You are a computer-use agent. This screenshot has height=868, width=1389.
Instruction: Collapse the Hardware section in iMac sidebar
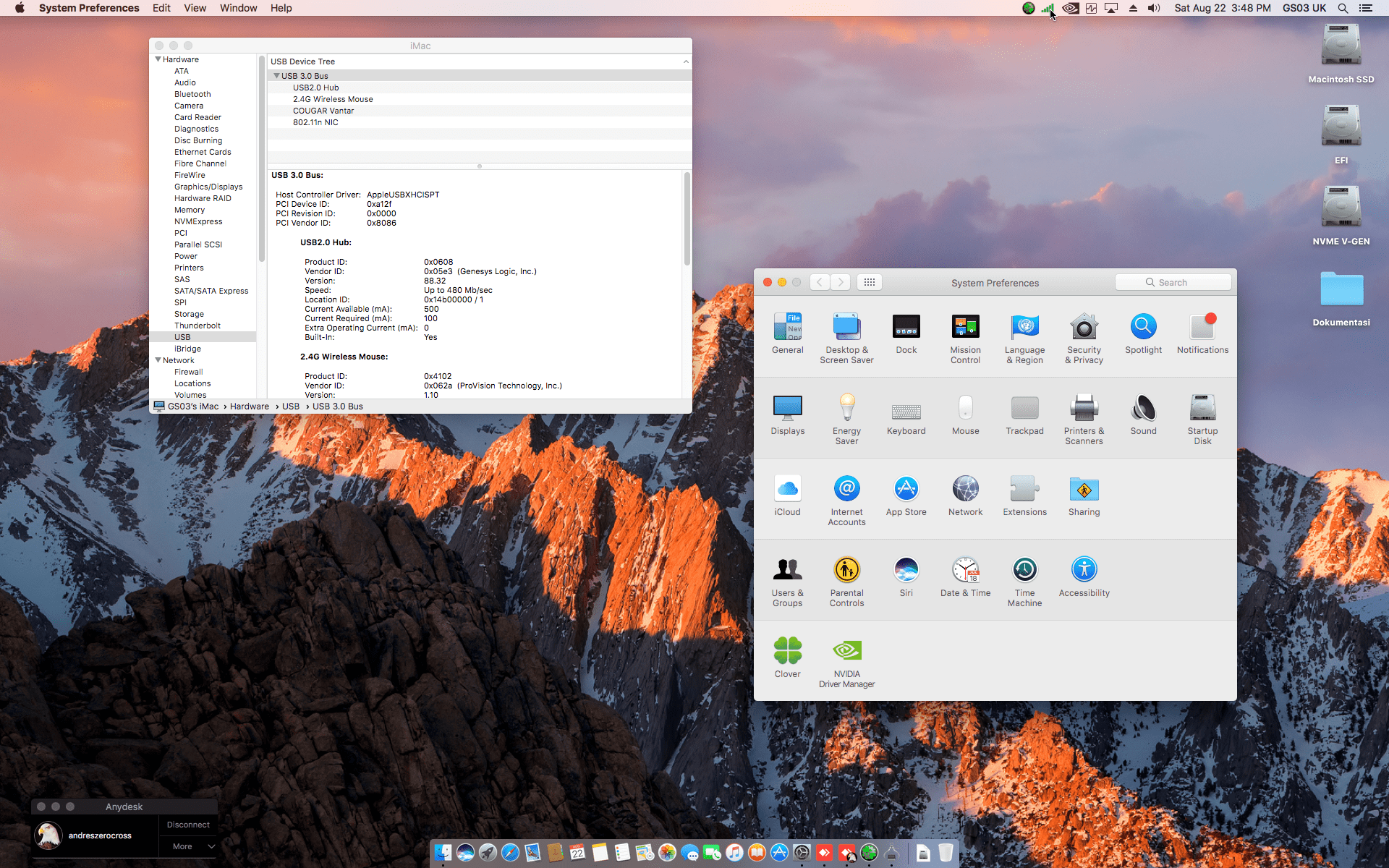[158, 59]
